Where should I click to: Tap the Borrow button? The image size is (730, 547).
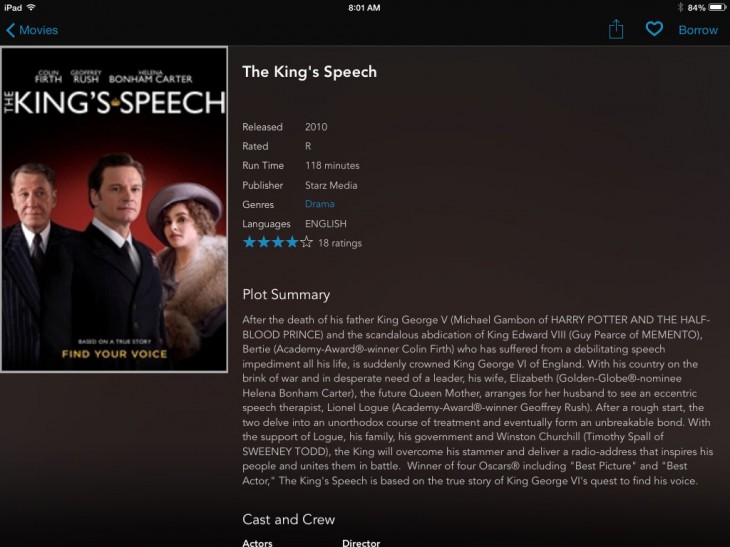(698, 30)
